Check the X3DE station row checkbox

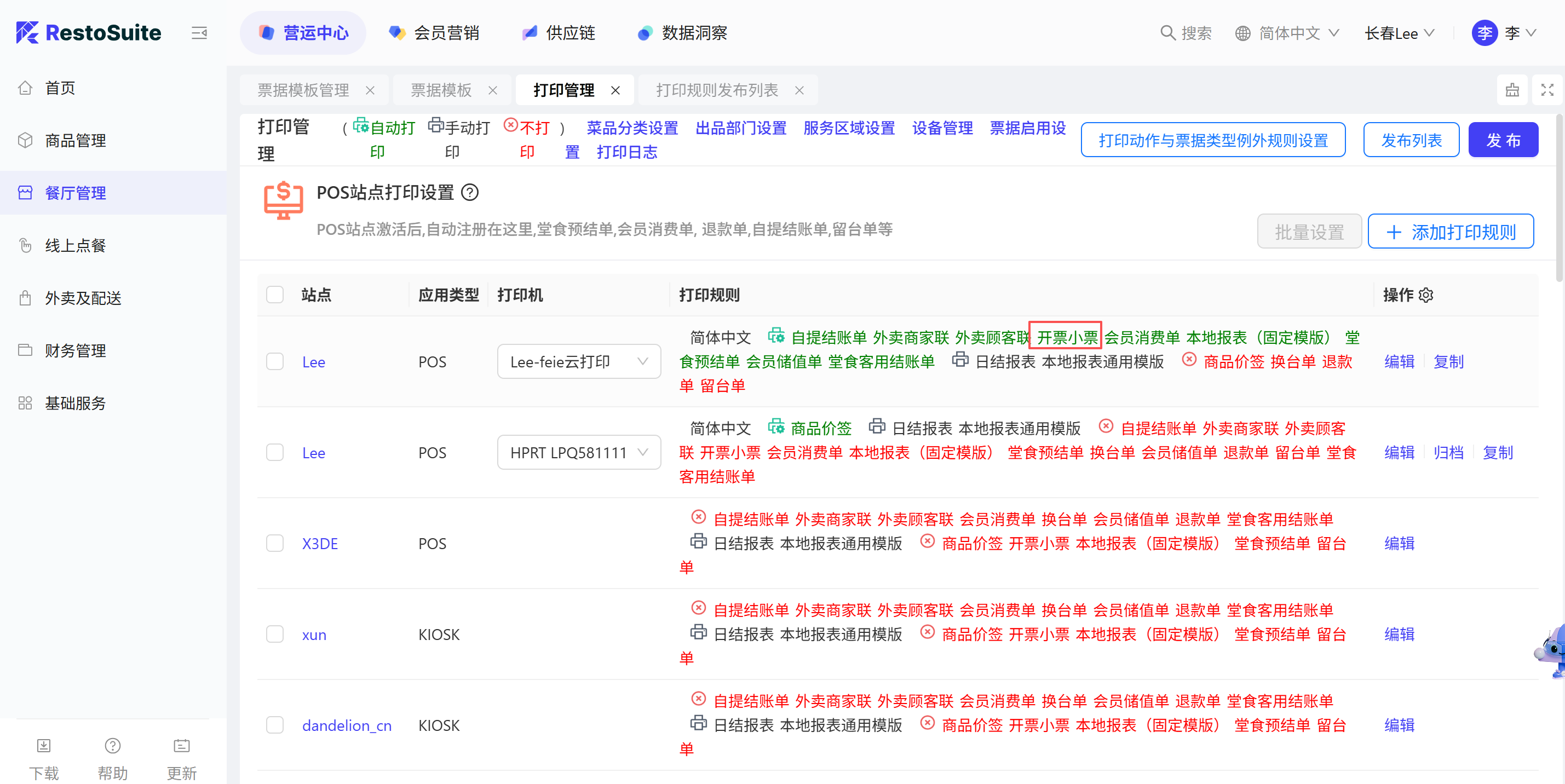275,544
